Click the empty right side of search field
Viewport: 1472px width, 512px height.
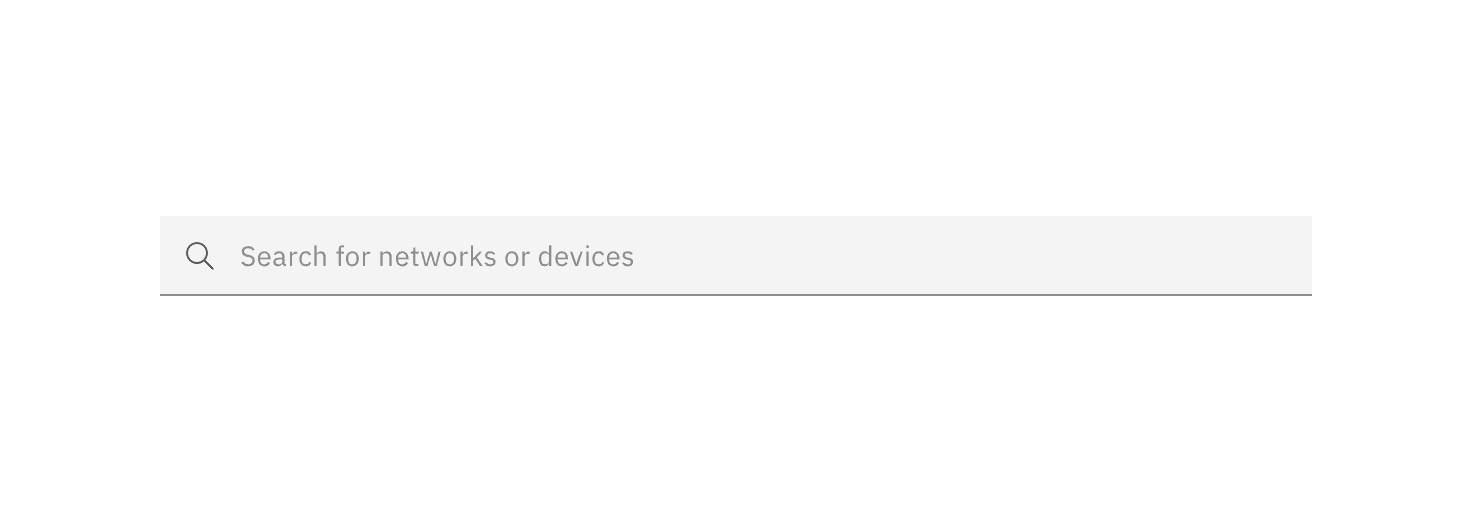pos(1100,256)
